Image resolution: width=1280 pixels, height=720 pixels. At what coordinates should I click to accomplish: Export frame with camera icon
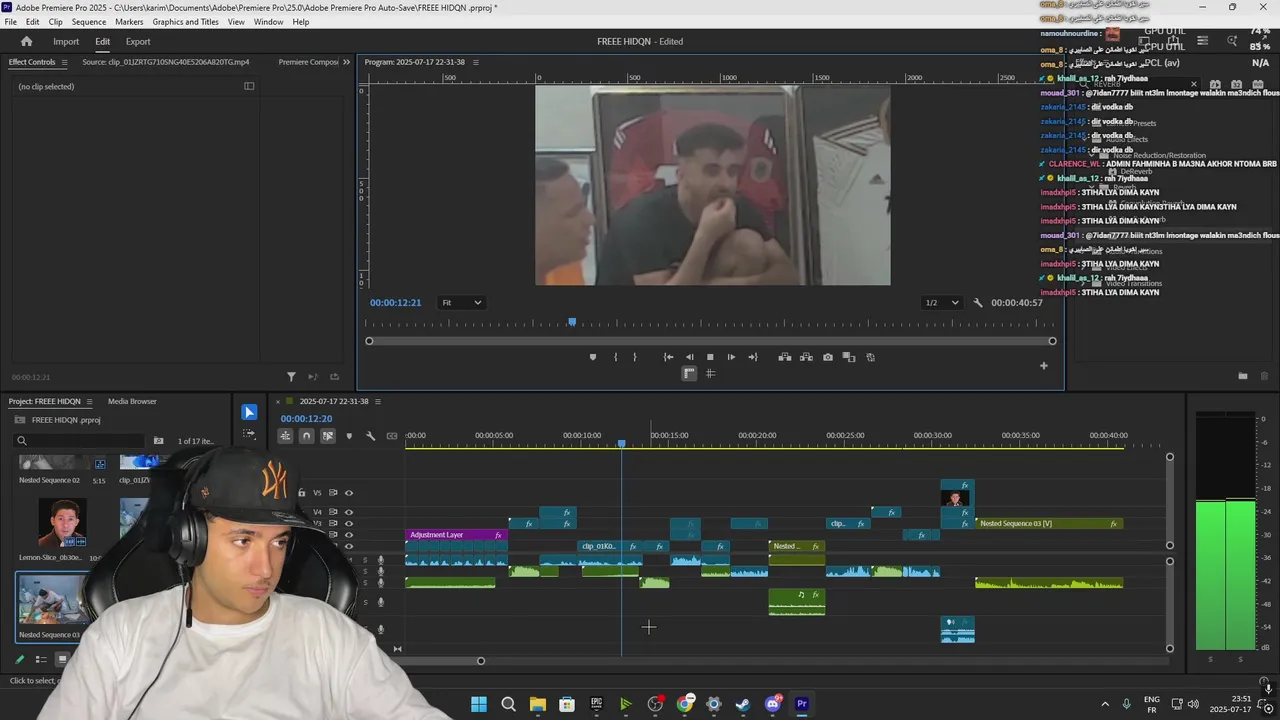[x=828, y=357]
